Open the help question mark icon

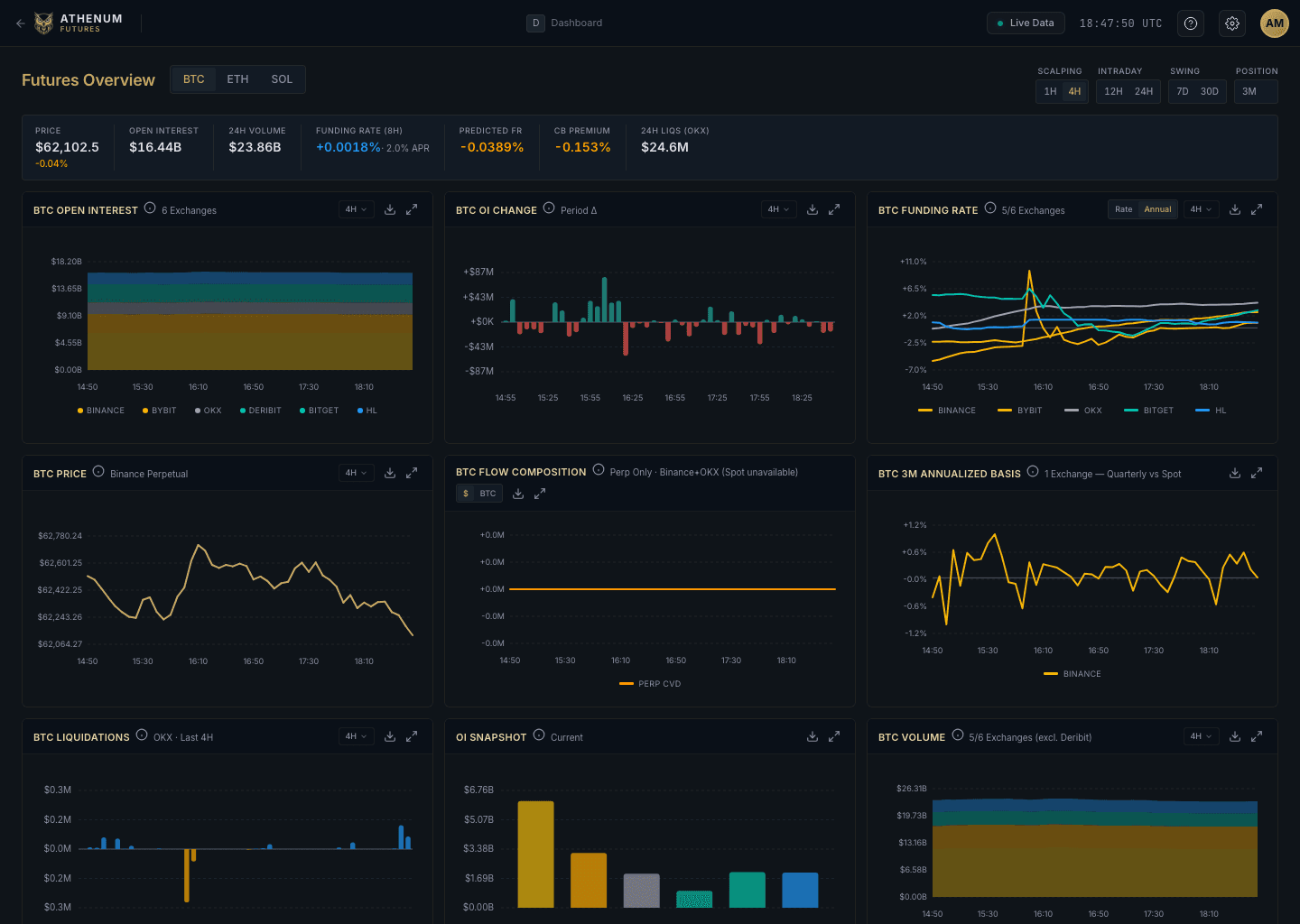[x=1191, y=23]
